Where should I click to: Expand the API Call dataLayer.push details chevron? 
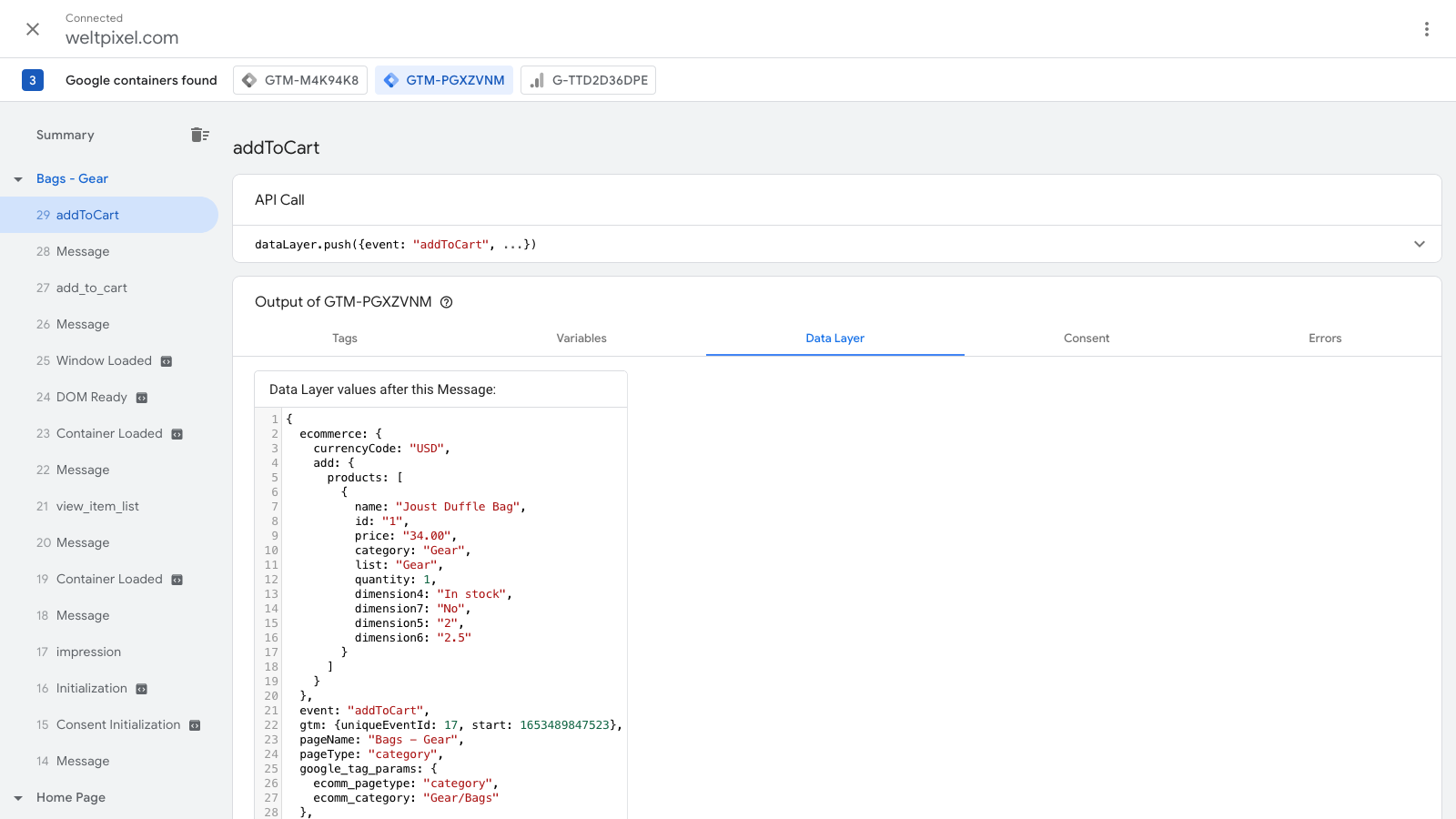pyautogui.click(x=1420, y=244)
